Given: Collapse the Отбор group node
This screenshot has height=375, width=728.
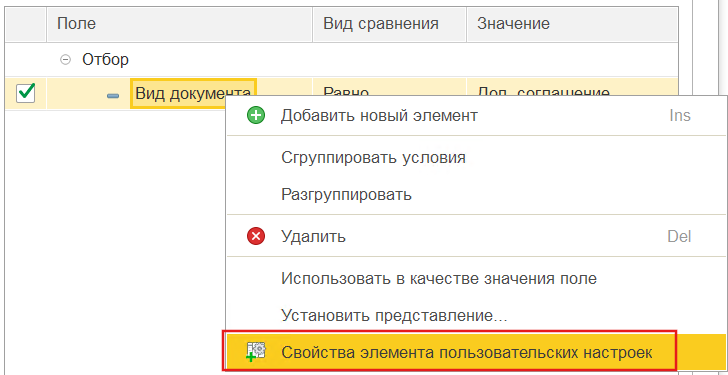Looking at the screenshot, I should pos(66,59).
